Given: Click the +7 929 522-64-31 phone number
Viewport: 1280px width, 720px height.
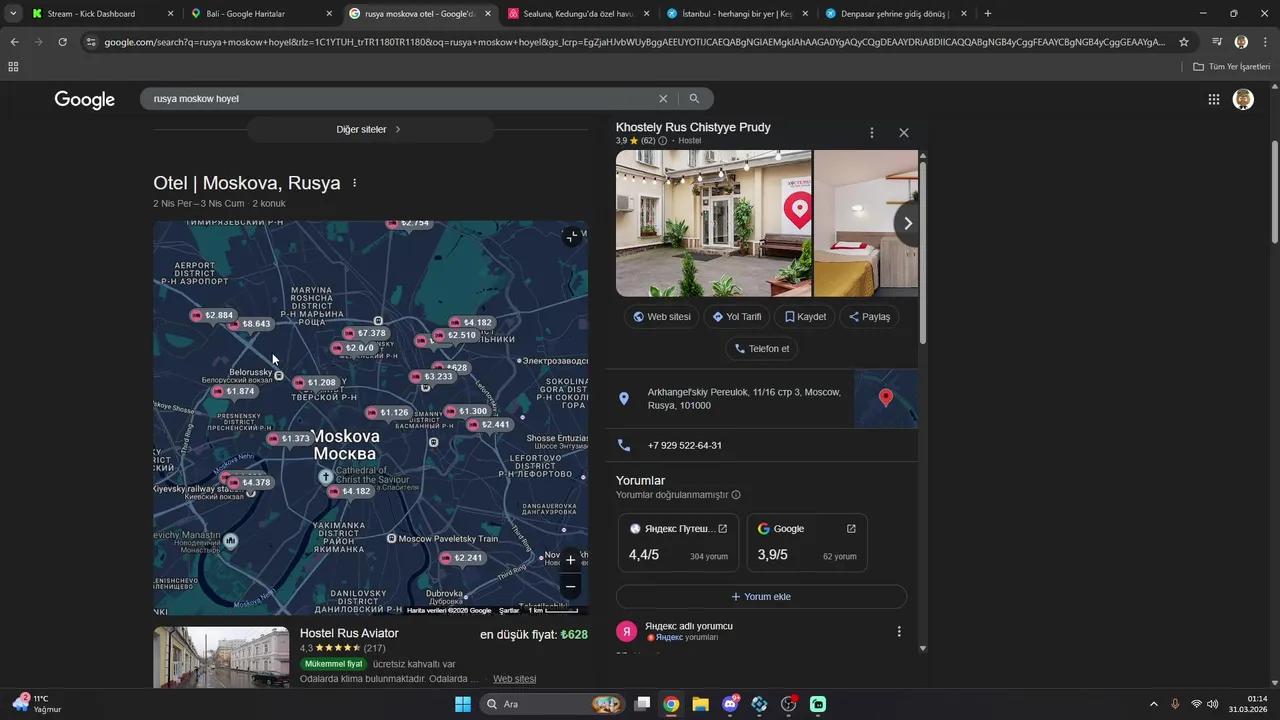Looking at the screenshot, I should tap(685, 446).
